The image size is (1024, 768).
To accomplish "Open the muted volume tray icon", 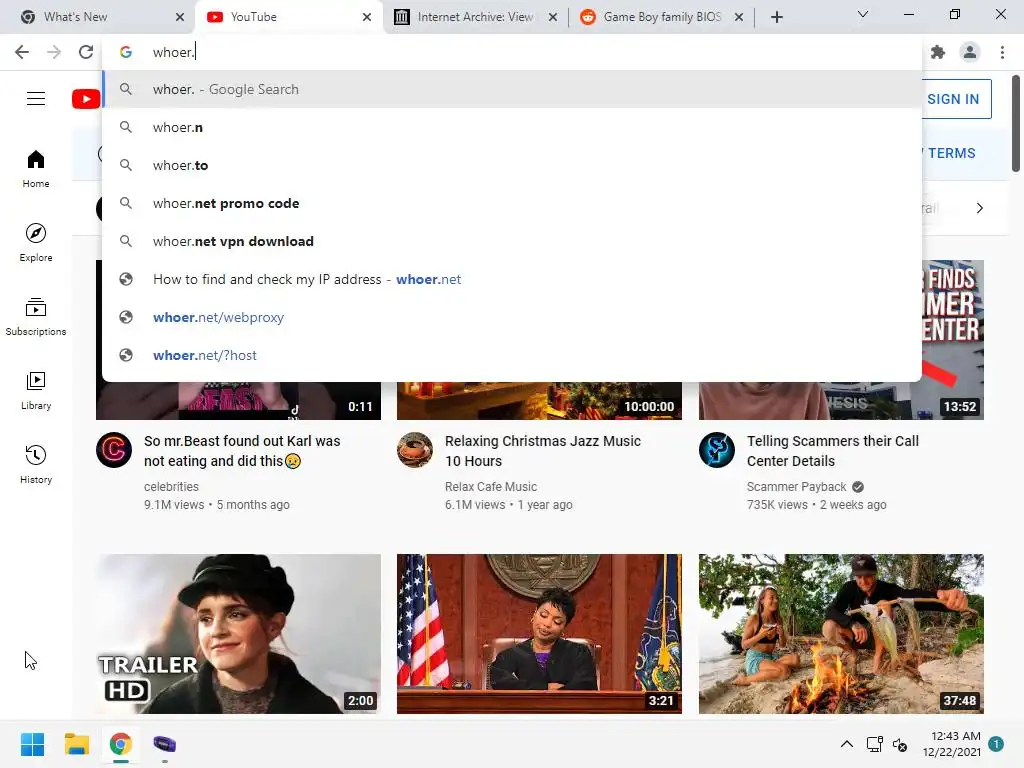I will 900,744.
